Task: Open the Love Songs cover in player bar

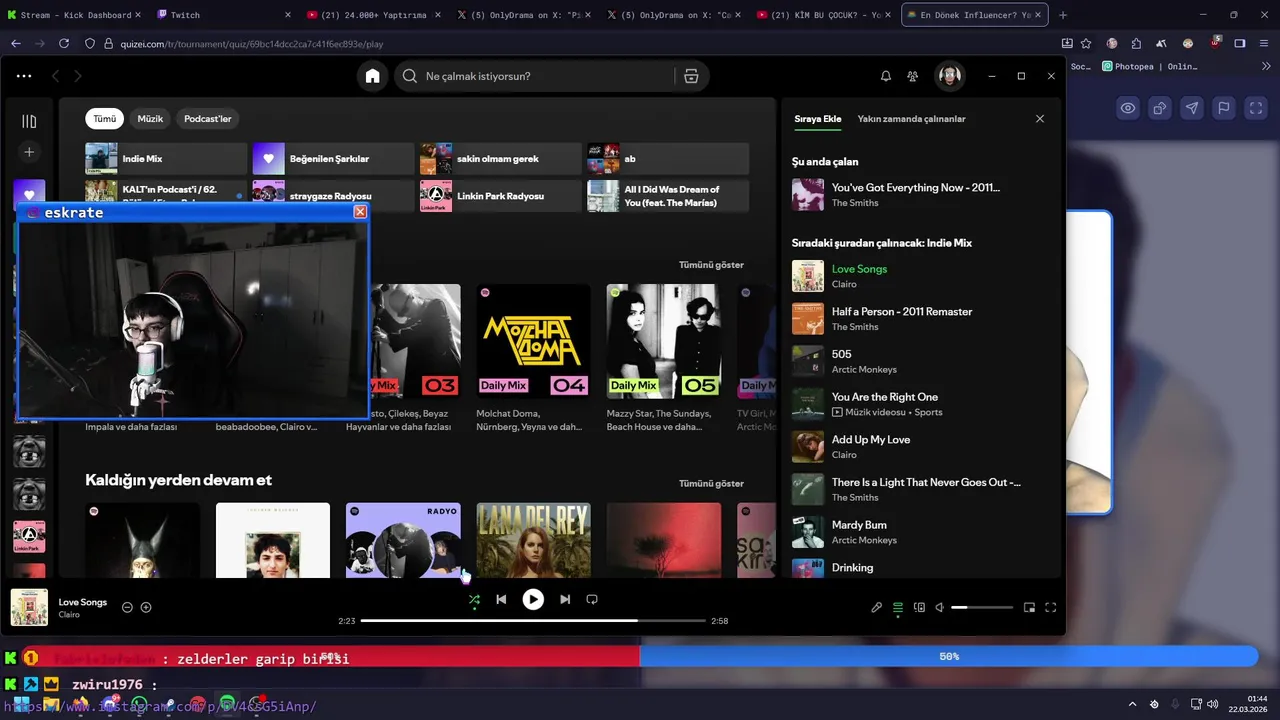Action: 29,607
